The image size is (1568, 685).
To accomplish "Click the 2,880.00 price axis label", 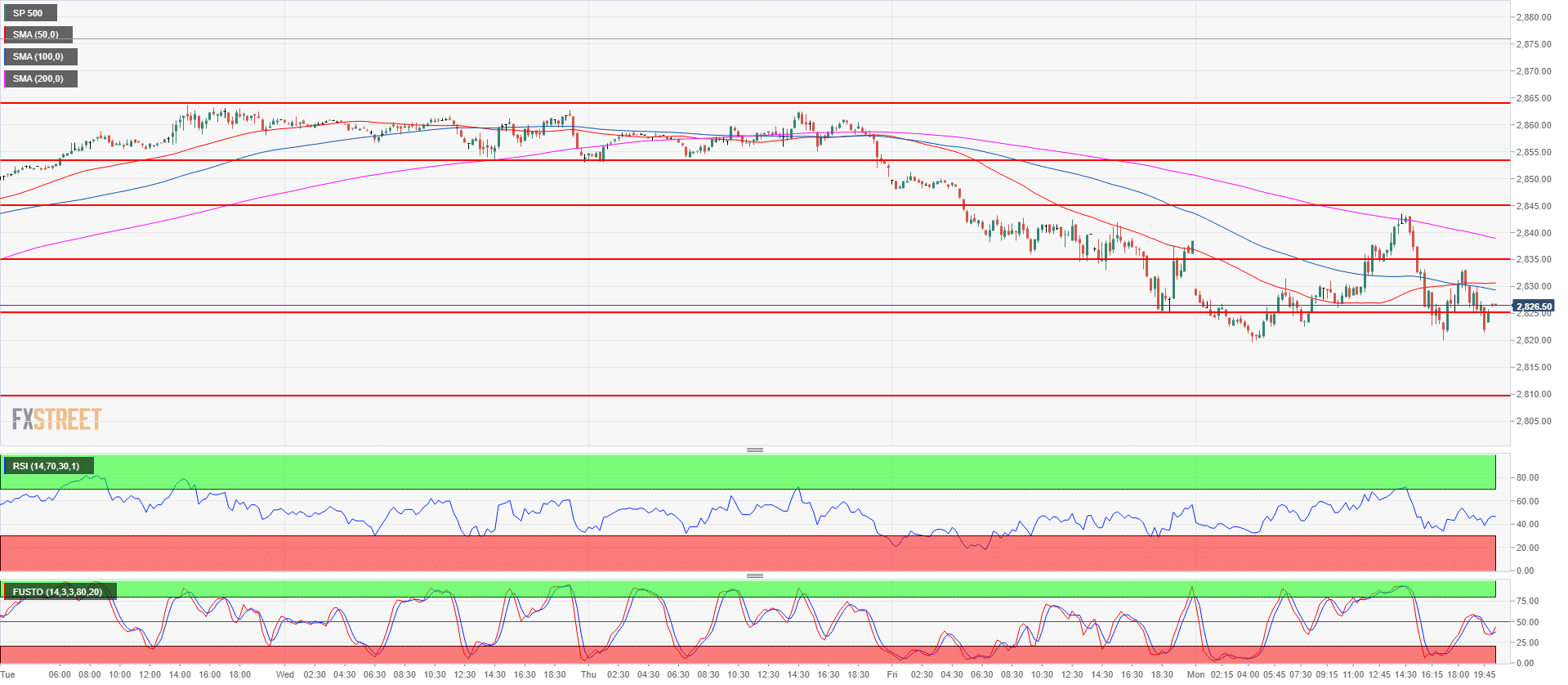I will click(x=1533, y=17).
